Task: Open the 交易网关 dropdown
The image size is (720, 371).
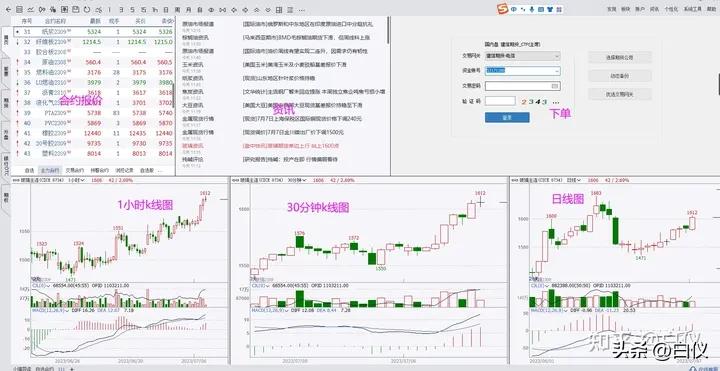Action: pos(523,56)
